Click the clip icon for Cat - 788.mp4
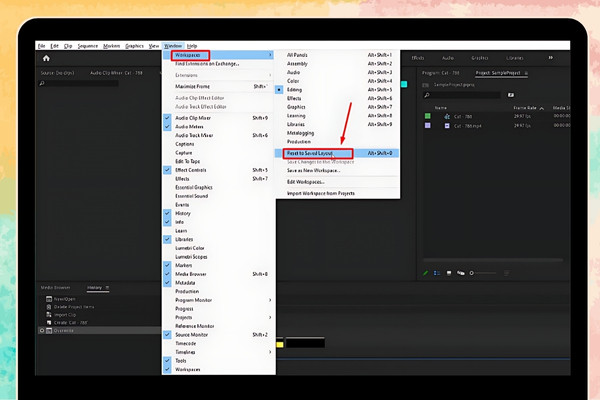 pos(447,126)
